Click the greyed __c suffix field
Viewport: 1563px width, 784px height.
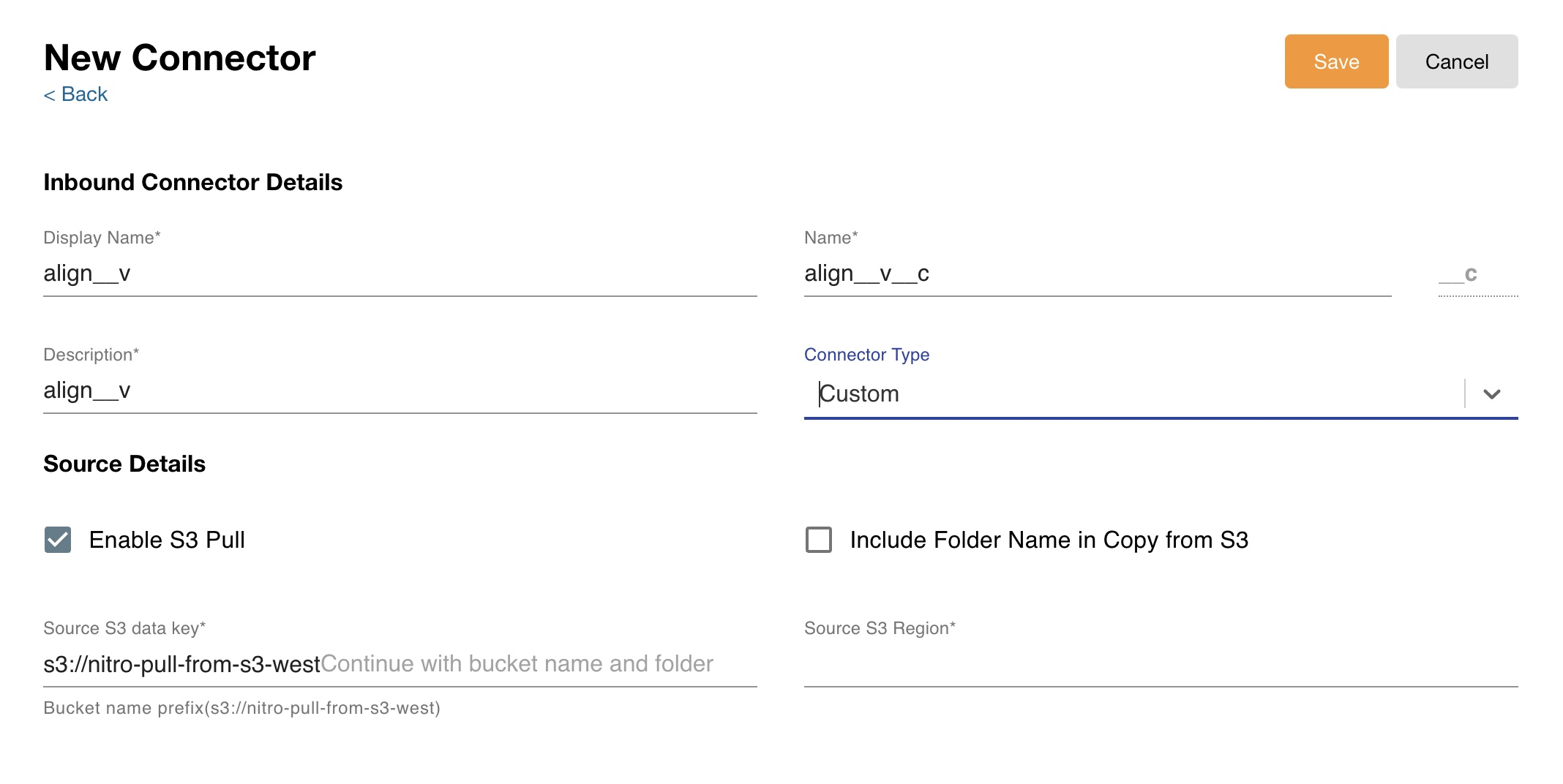point(1477,274)
